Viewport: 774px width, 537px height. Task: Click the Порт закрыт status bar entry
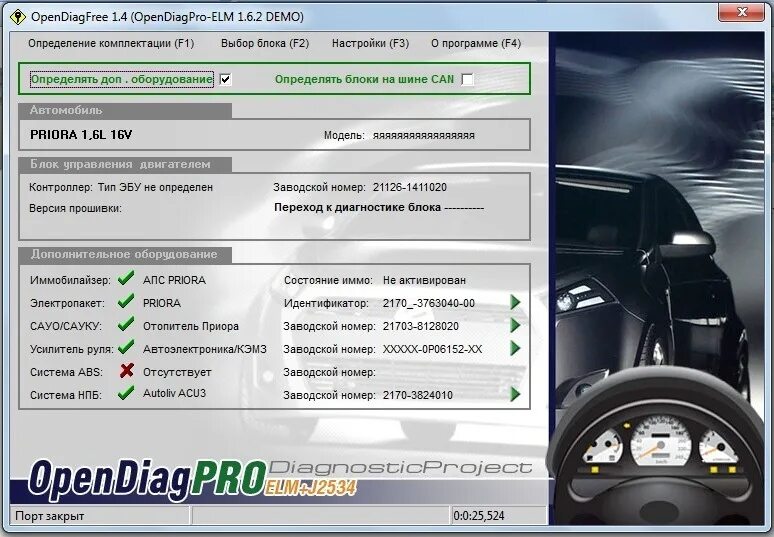click(49, 516)
